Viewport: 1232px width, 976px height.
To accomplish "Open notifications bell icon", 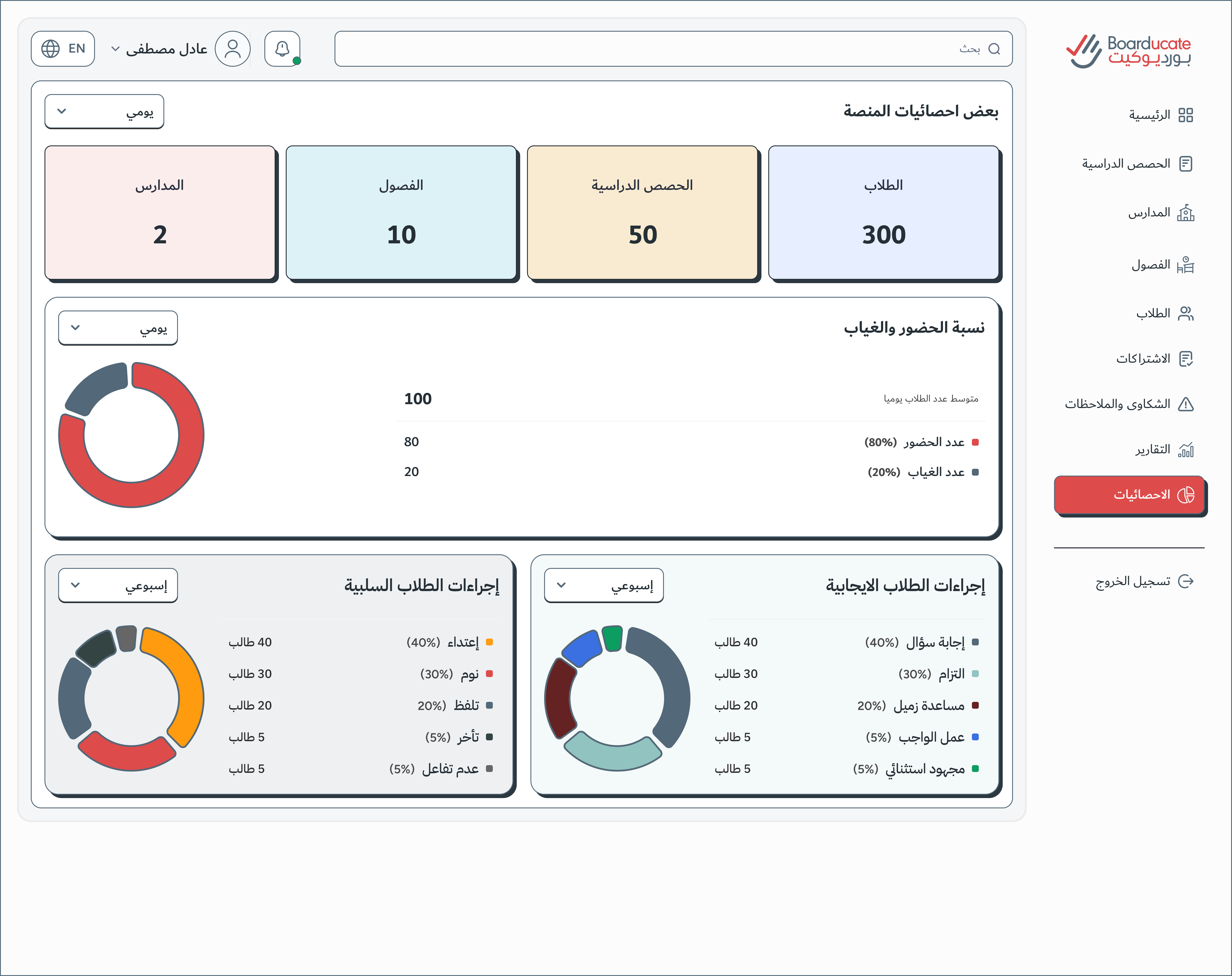I will pos(282,49).
